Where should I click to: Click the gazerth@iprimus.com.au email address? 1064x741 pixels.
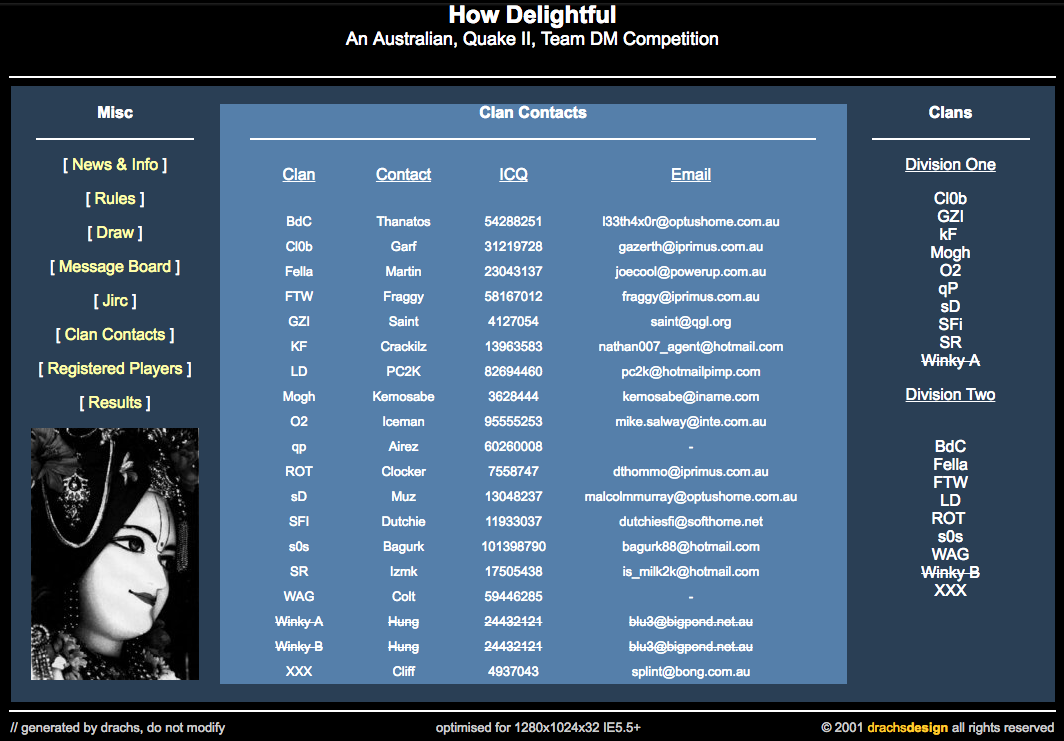point(690,247)
